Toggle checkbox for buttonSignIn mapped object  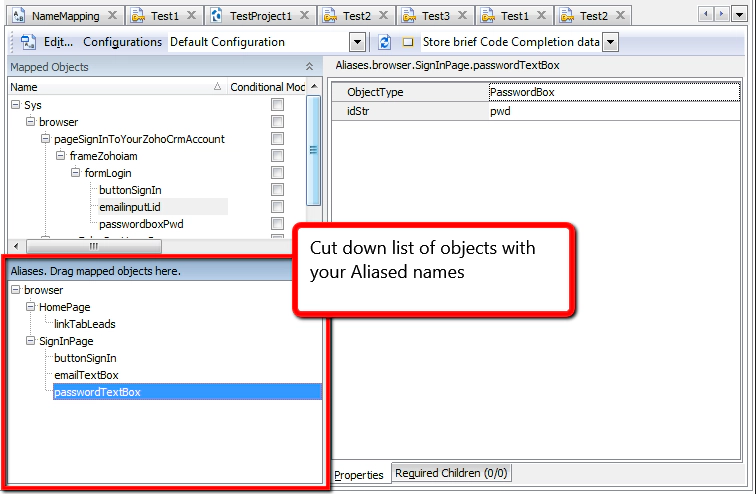(x=277, y=189)
